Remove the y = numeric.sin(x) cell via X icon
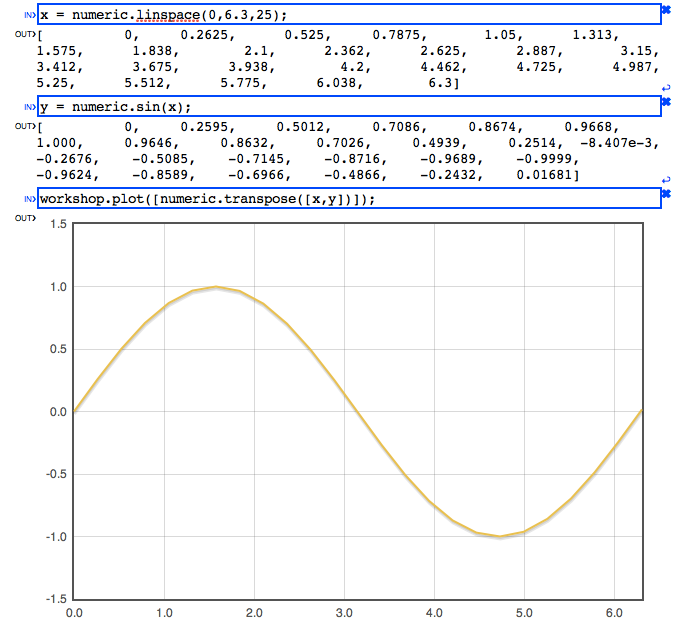Viewport: 684px width, 624px height. click(666, 102)
